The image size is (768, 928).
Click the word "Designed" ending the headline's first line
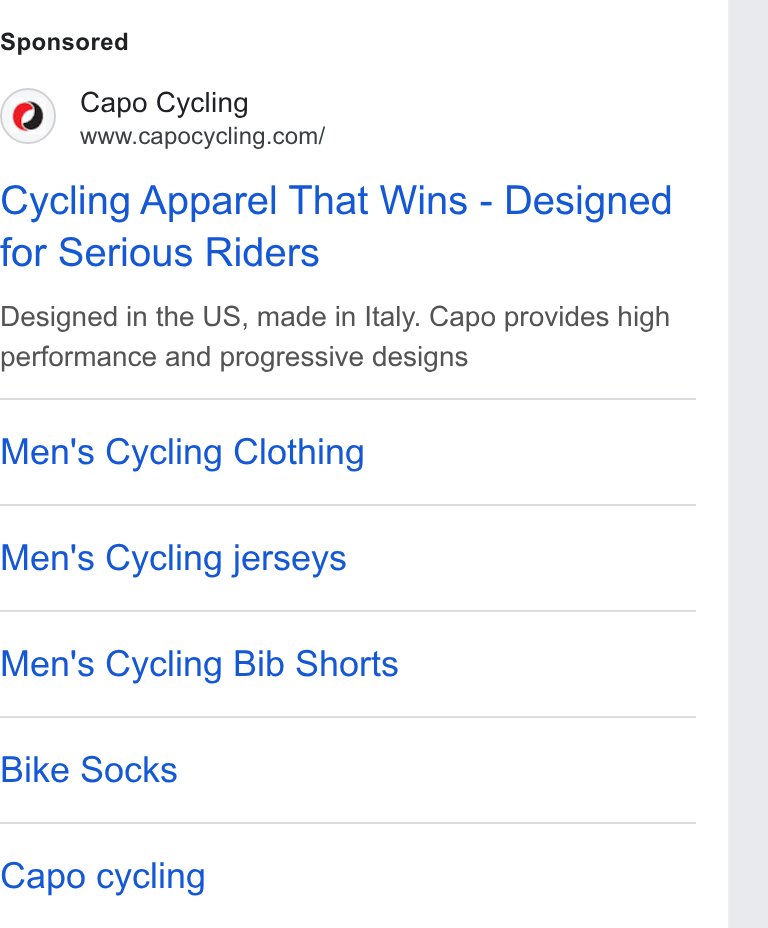[x=588, y=201]
